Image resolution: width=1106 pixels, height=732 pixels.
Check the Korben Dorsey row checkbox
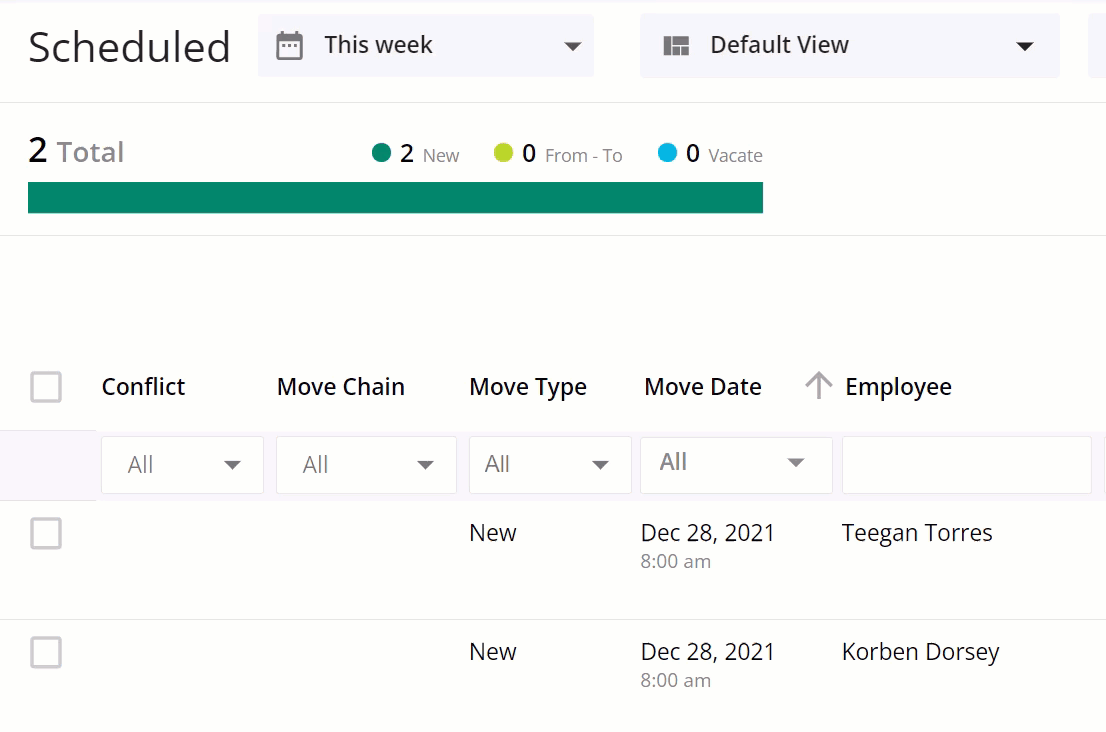(x=46, y=653)
